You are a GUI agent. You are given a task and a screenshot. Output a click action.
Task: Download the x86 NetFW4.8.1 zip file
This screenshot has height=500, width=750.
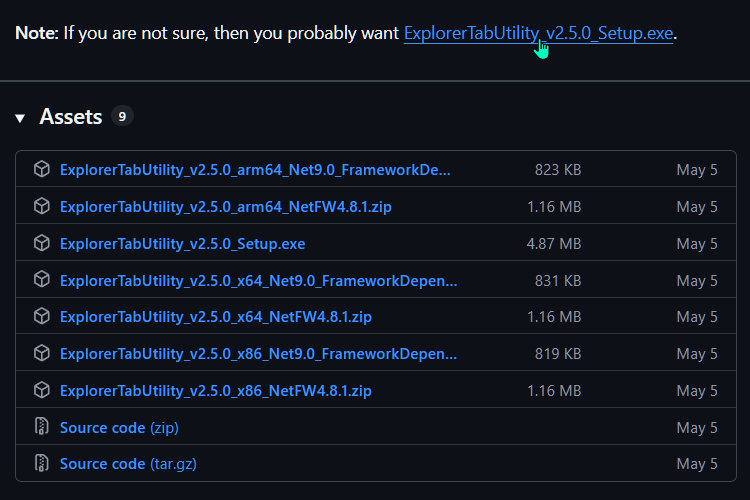pos(216,391)
